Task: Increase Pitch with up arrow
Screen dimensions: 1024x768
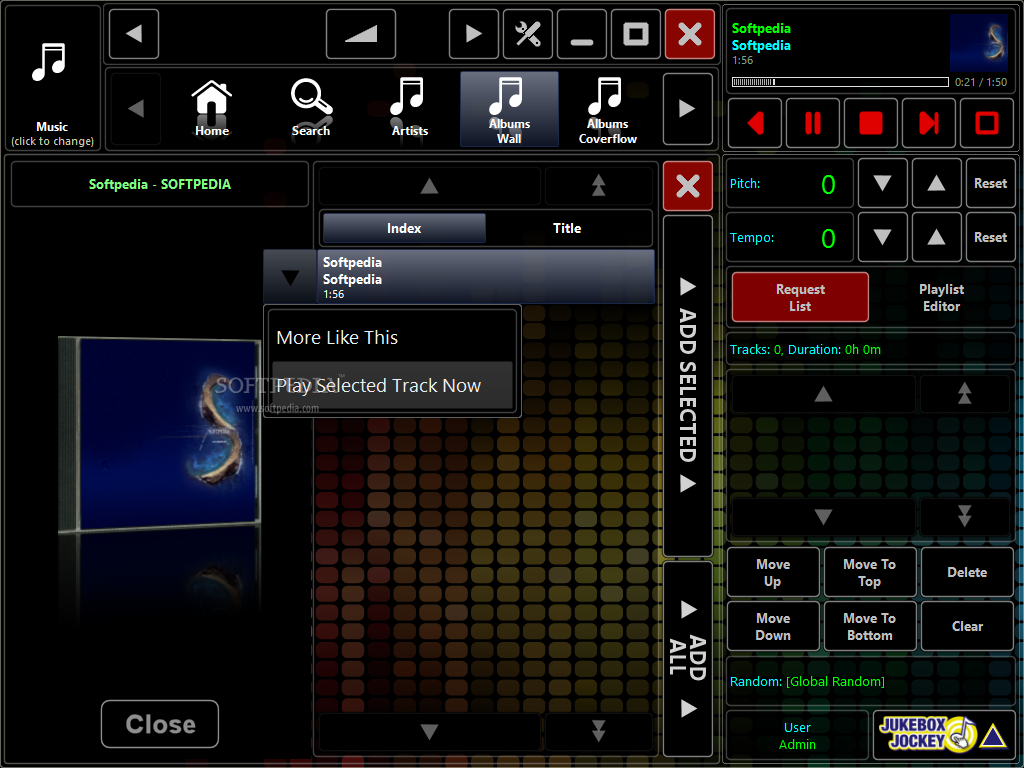Action: click(936, 184)
